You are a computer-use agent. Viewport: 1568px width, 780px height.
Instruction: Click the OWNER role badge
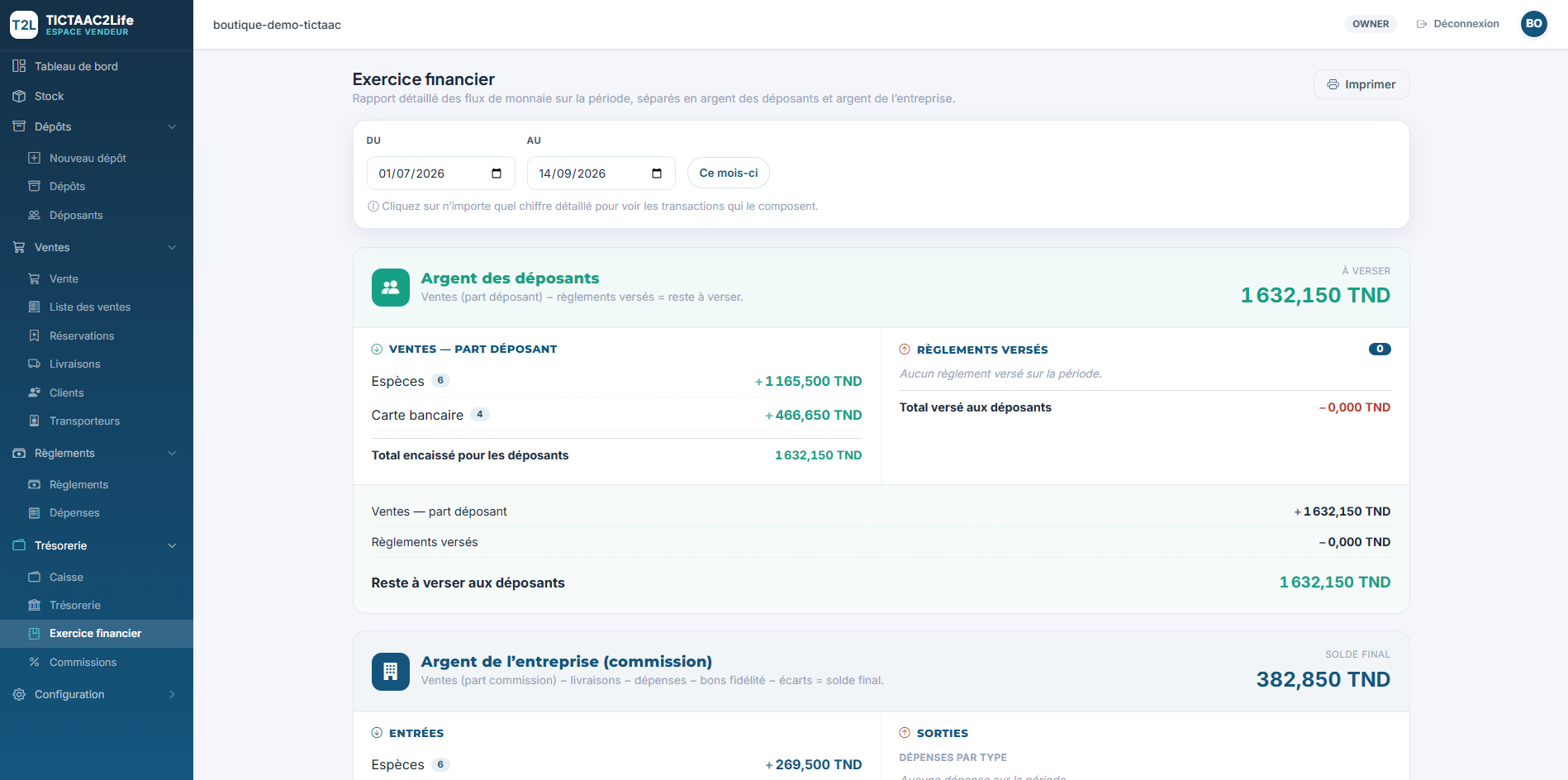click(1371, 24)
